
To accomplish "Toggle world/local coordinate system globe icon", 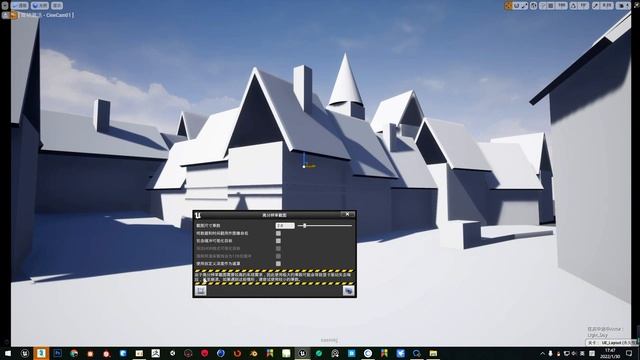I will [533, 6].
